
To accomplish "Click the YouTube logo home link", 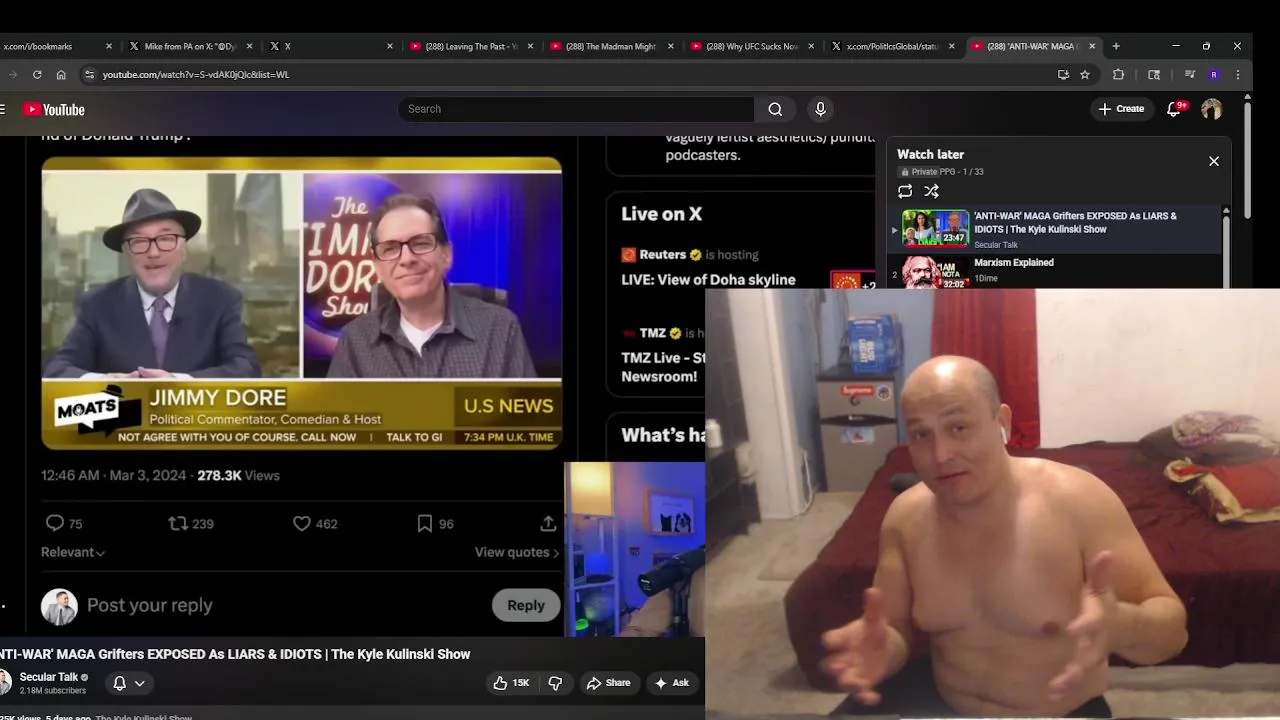I will (55, 109).
